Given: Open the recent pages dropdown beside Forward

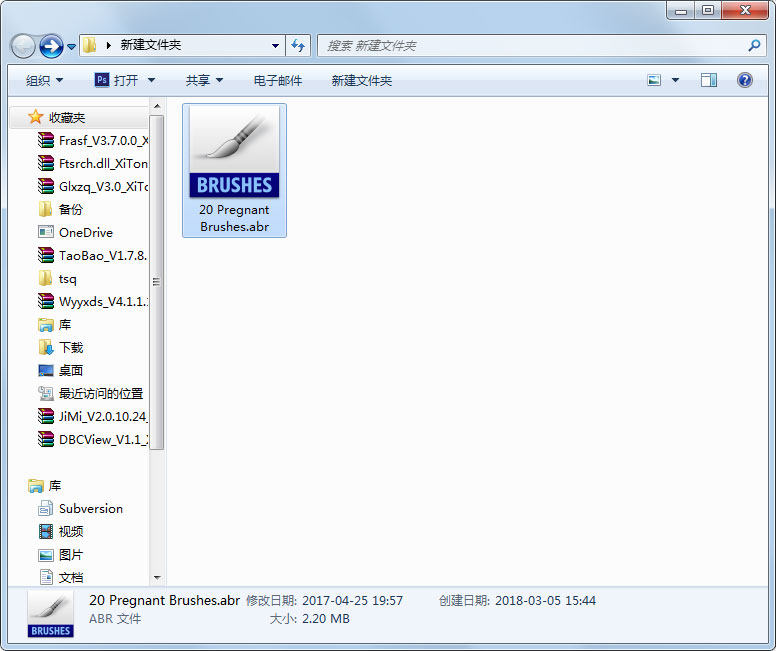Looking at the screenshot, I should [71, 47].
